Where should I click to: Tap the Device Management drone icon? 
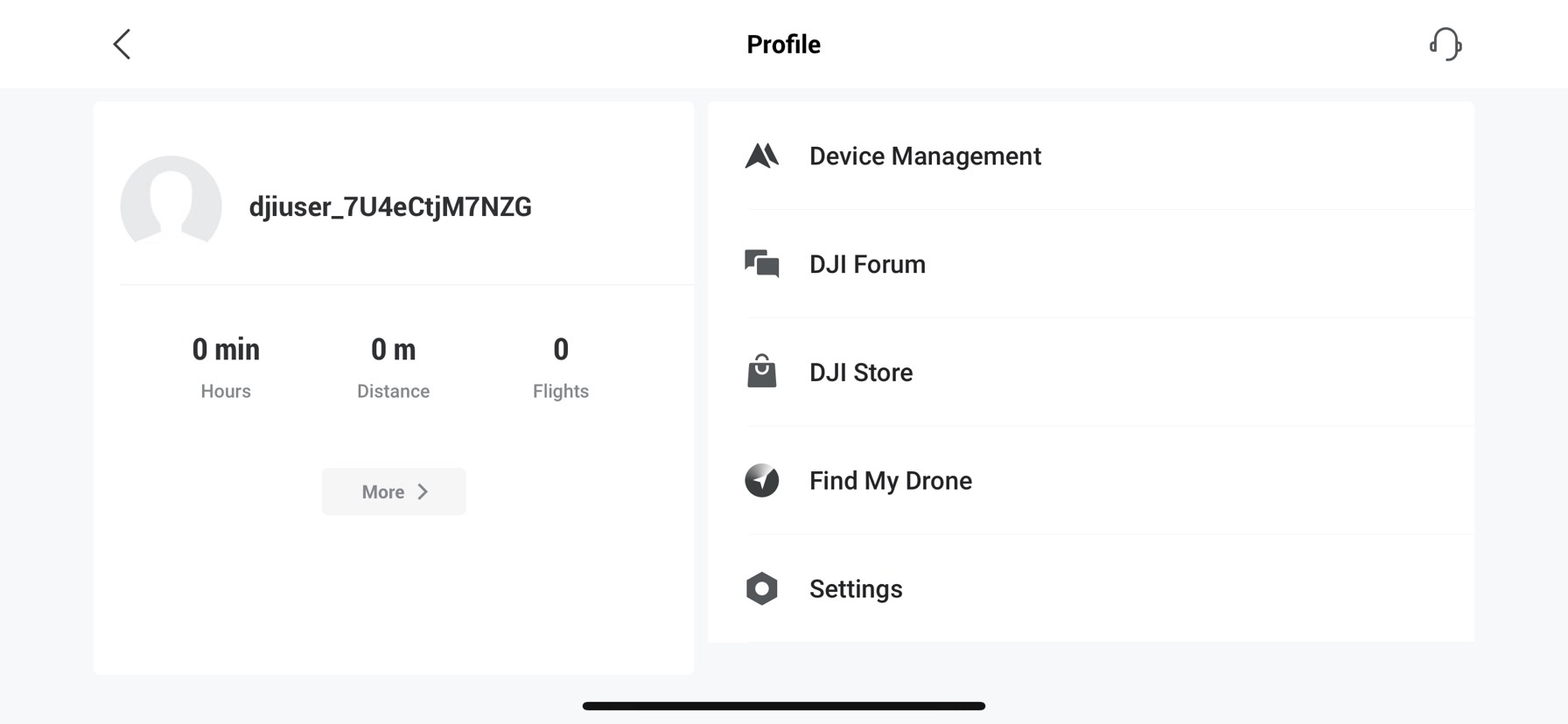[761, 156]
